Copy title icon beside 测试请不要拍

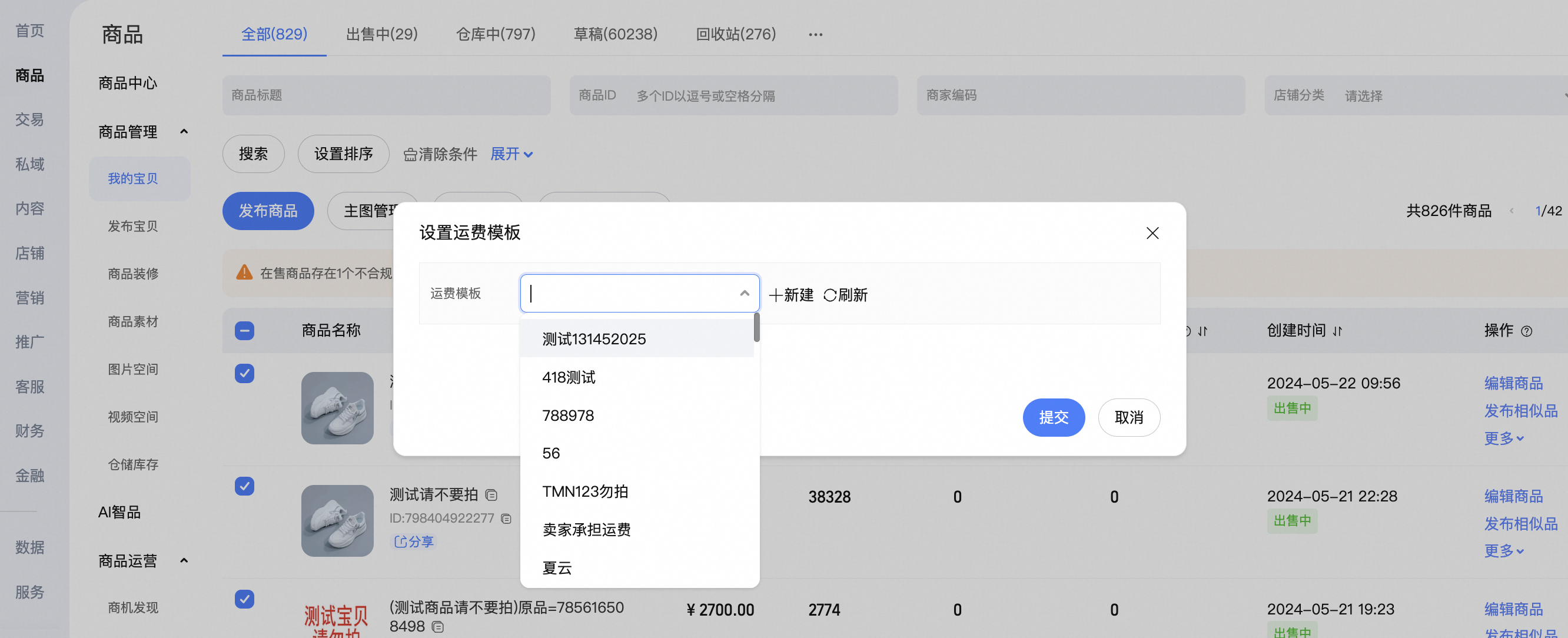pyautogui.click(x=491, y=496)
